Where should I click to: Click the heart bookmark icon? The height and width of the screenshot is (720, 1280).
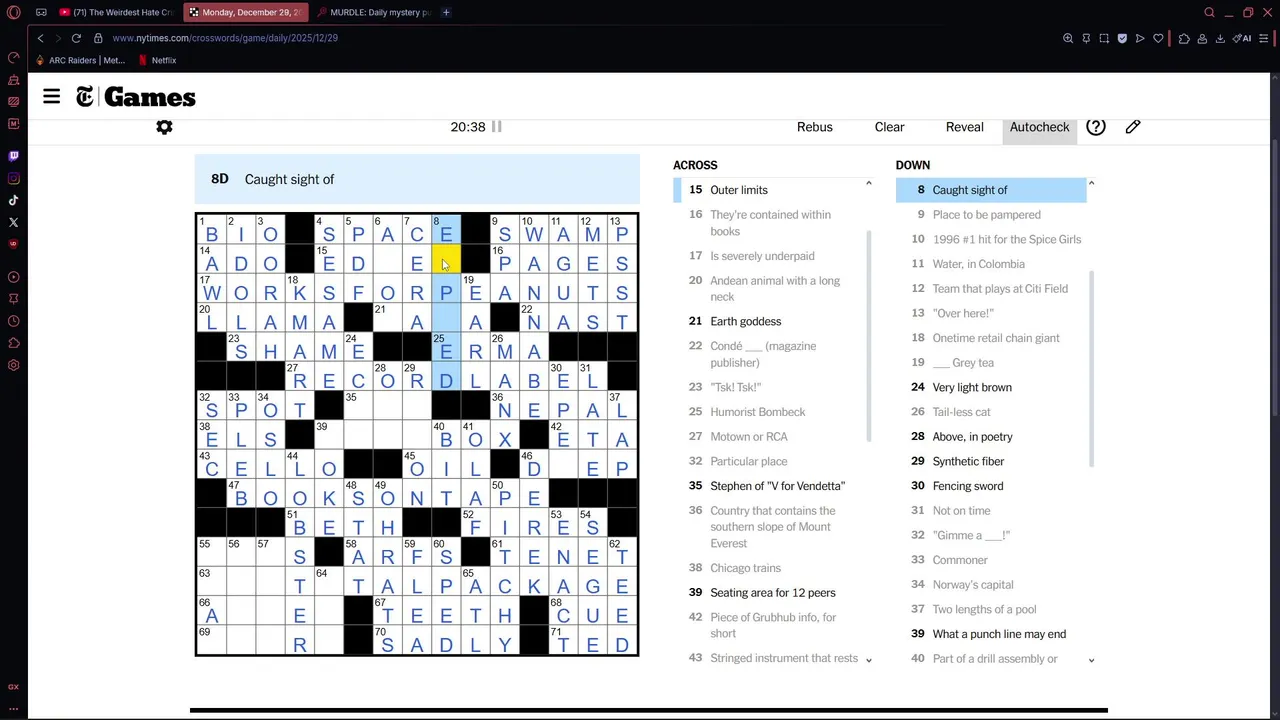(1158, 38)
